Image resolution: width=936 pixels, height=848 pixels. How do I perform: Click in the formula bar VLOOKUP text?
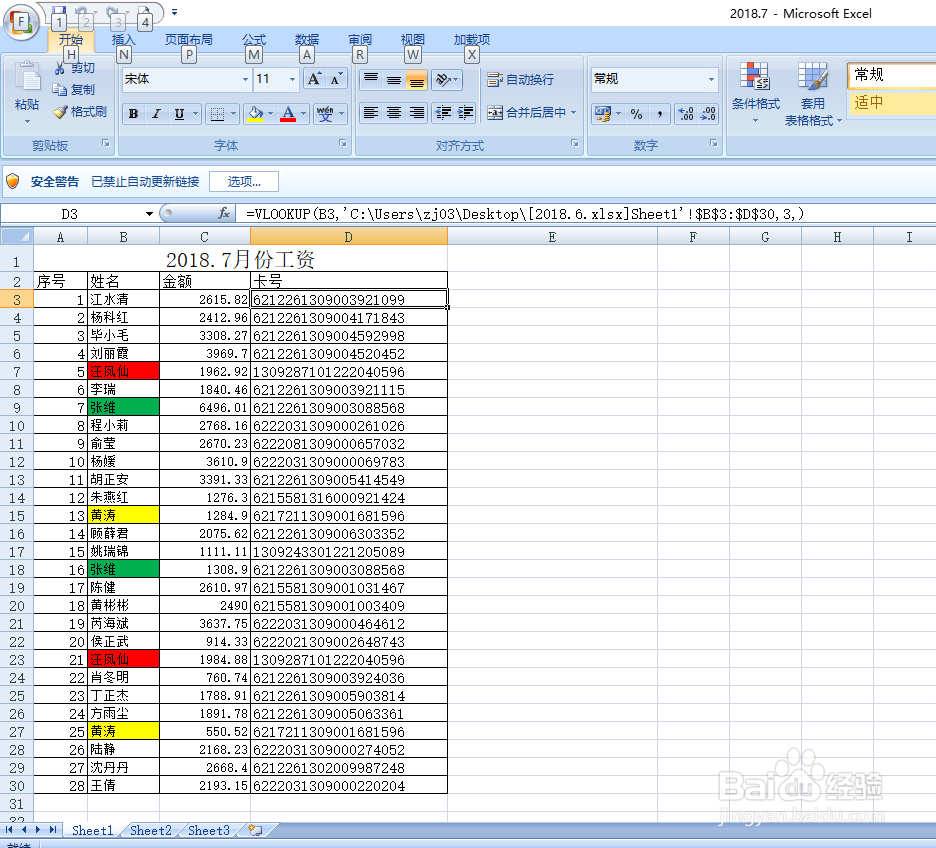pyautogui.click(x=525, y=214)
